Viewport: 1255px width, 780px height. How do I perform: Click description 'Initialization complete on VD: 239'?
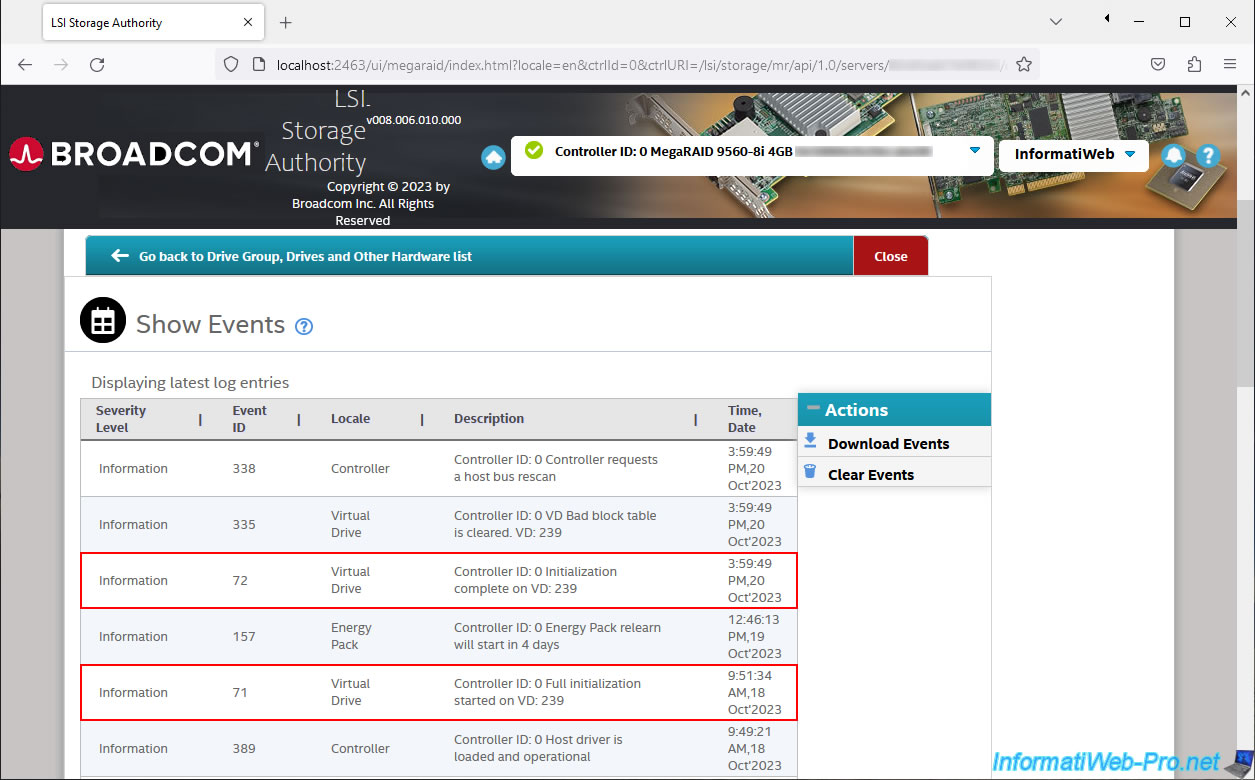(x=535, y=581)
